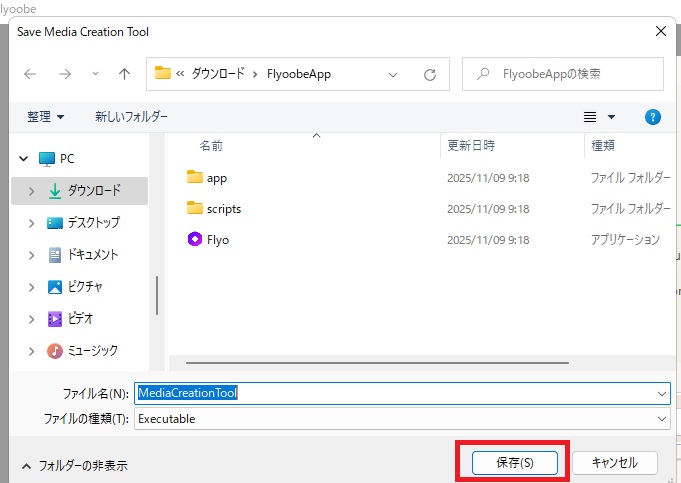
Task: Open the recent locations dropdown arrow
Action: coord(95,74)
